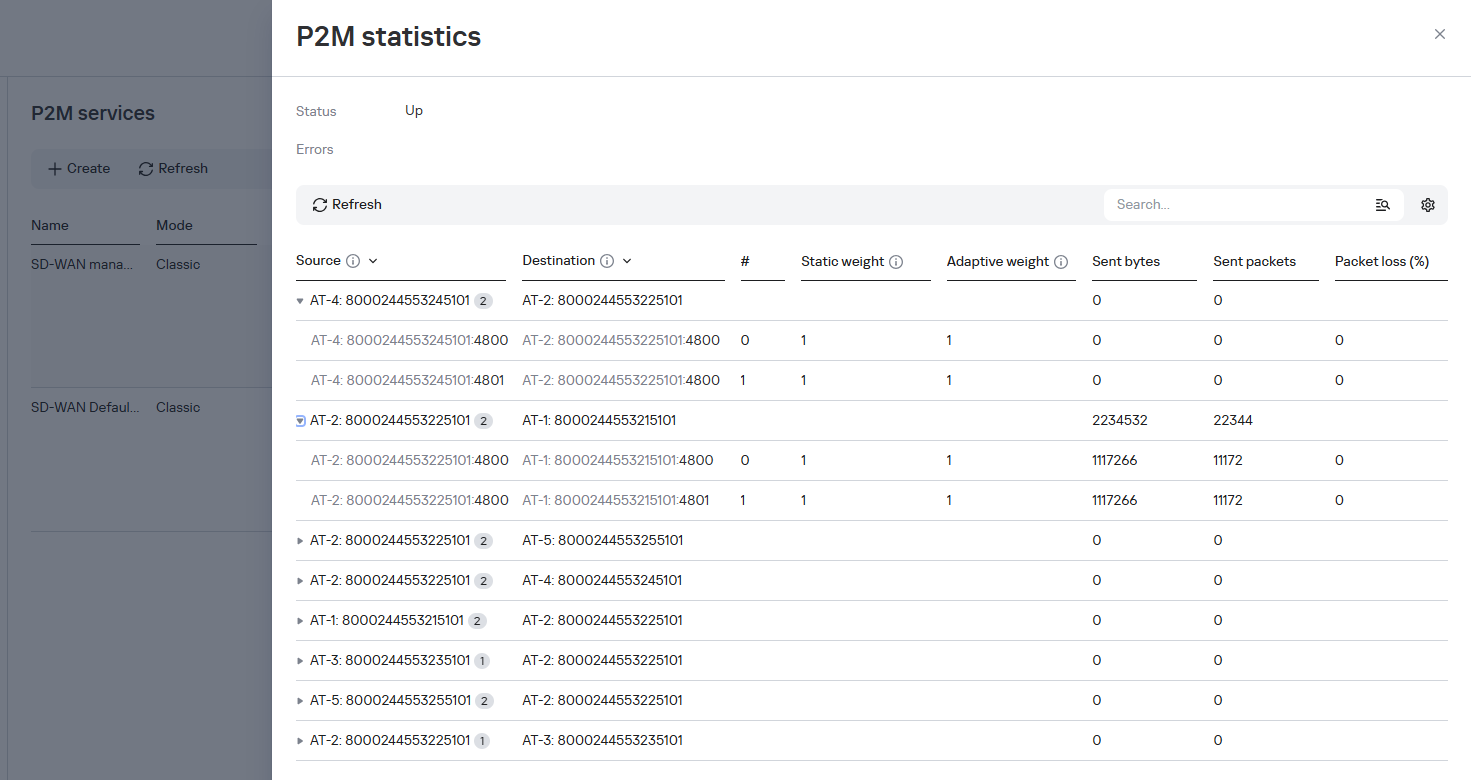Click source AT-3: 8000244553235101

pyautogui.click(x=390, y=661)
